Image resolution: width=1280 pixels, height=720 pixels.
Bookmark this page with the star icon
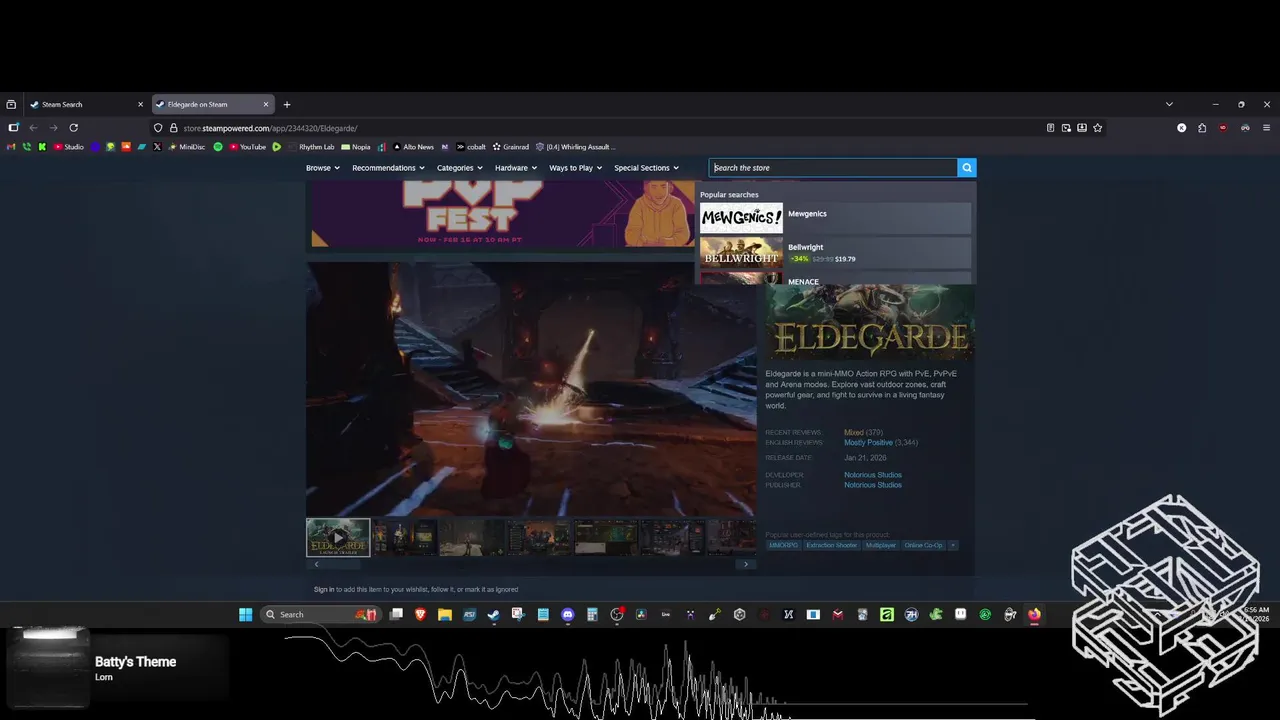pyautogui.click(x=1097, y=128)
